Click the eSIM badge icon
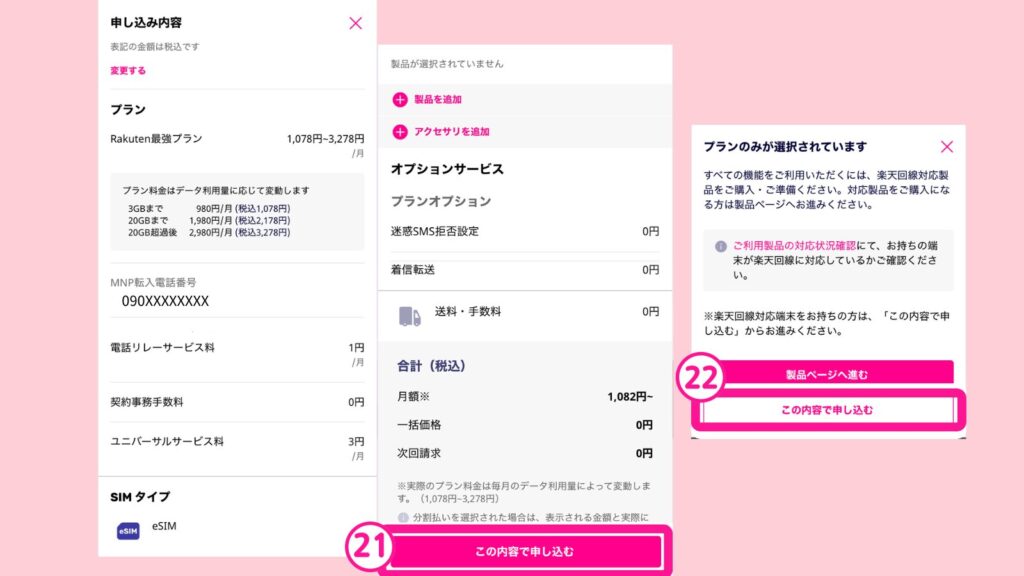The height and width of the screenshot is (576, 1024). 128,531
